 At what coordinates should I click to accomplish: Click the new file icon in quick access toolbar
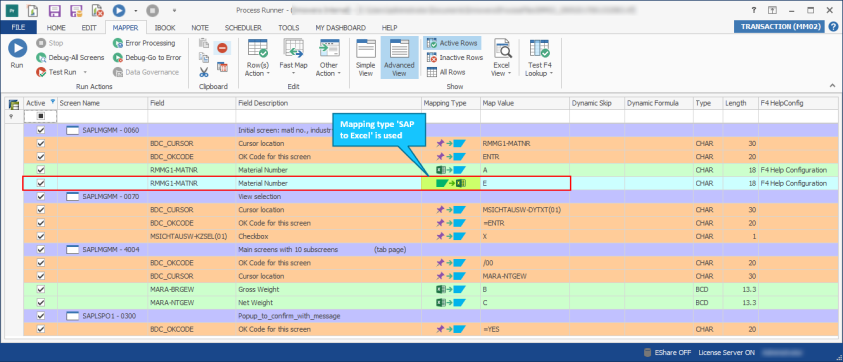33,10
